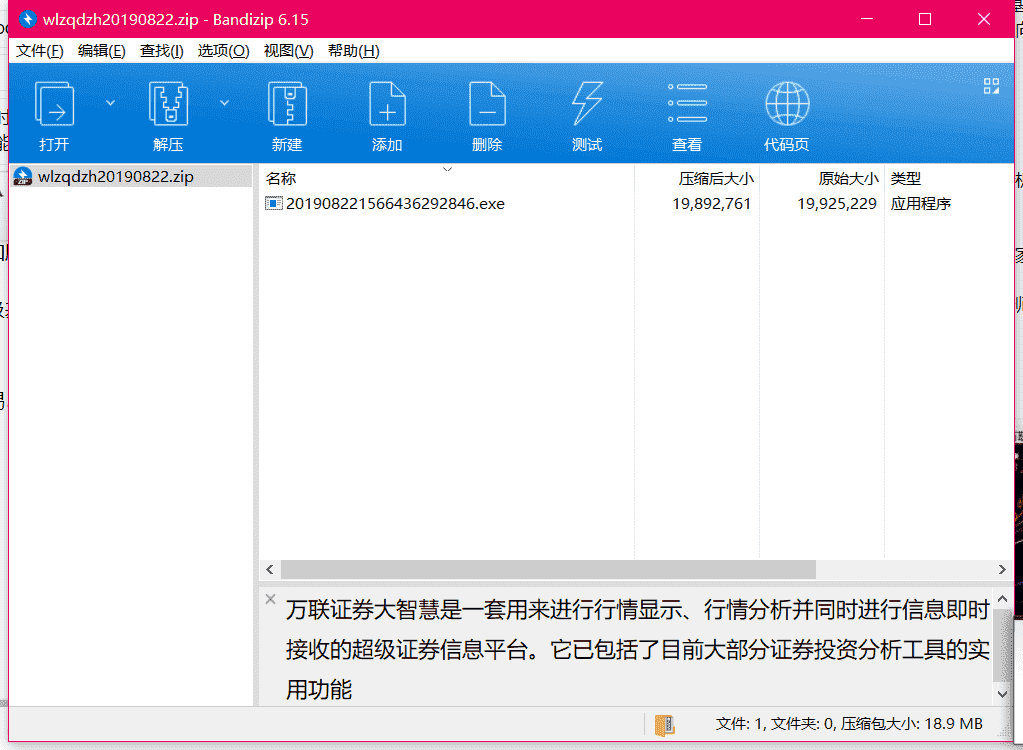Open the 文件(F) menu
Image resolution: width=1023 pixels, height=750 pixels.
(40, 51)
